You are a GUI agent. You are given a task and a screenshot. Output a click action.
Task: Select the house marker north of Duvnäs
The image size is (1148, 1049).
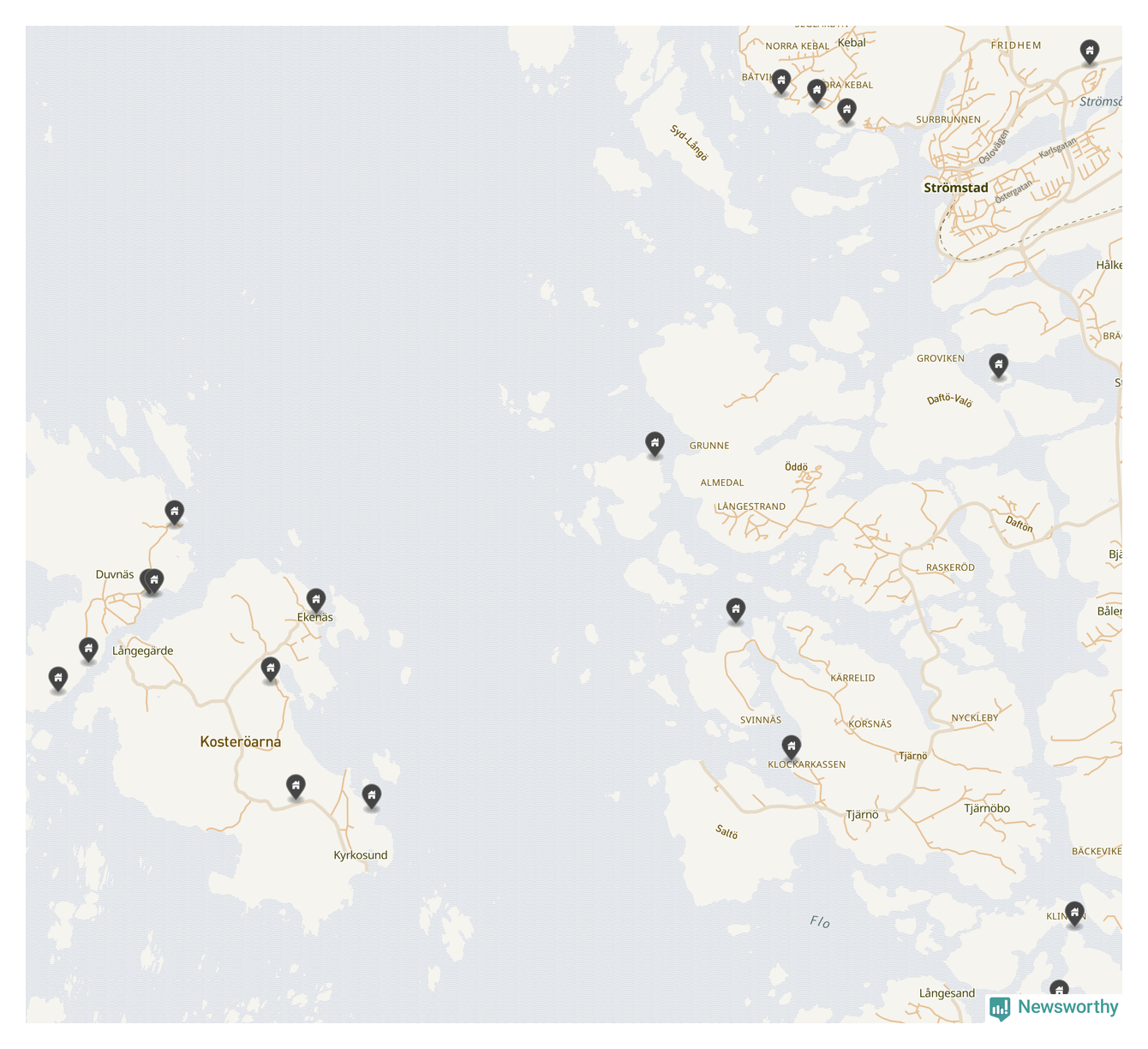click(x=174, y=513)
